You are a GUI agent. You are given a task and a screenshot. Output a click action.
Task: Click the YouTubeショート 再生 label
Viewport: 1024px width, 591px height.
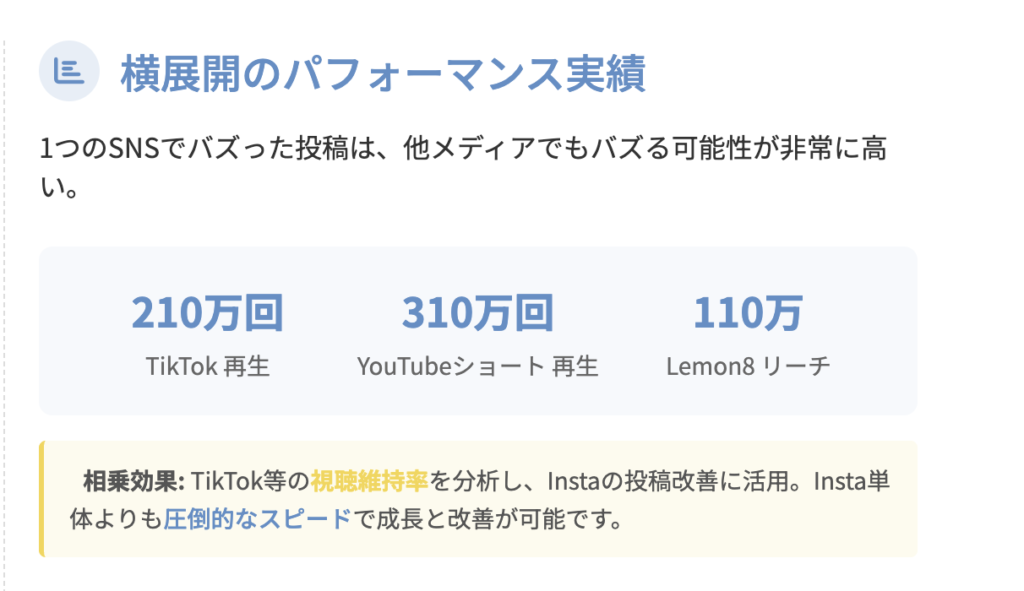pyautogui.click(x=478, y=367)
